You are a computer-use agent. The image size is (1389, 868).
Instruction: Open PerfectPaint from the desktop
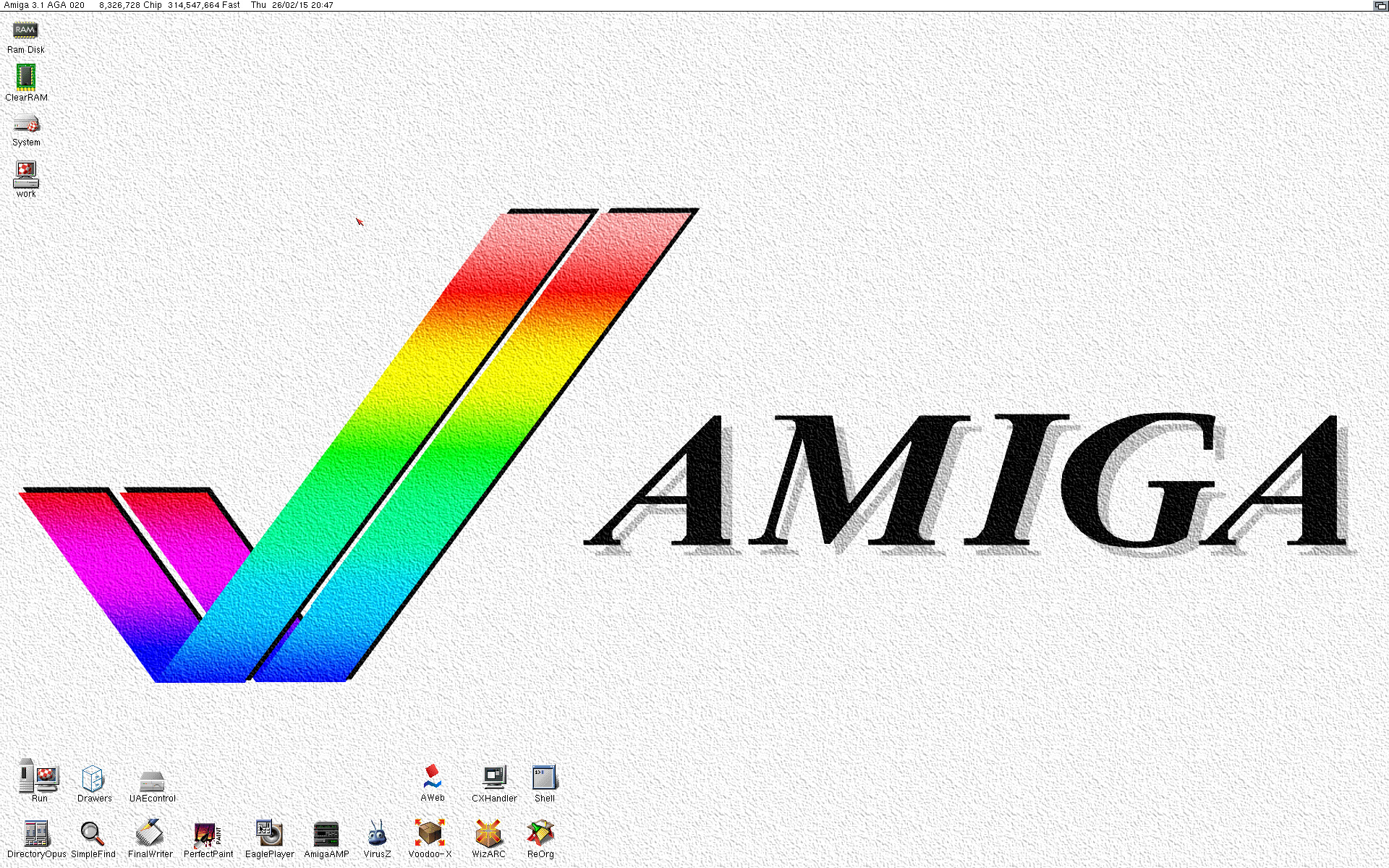(x=208, y=835)
